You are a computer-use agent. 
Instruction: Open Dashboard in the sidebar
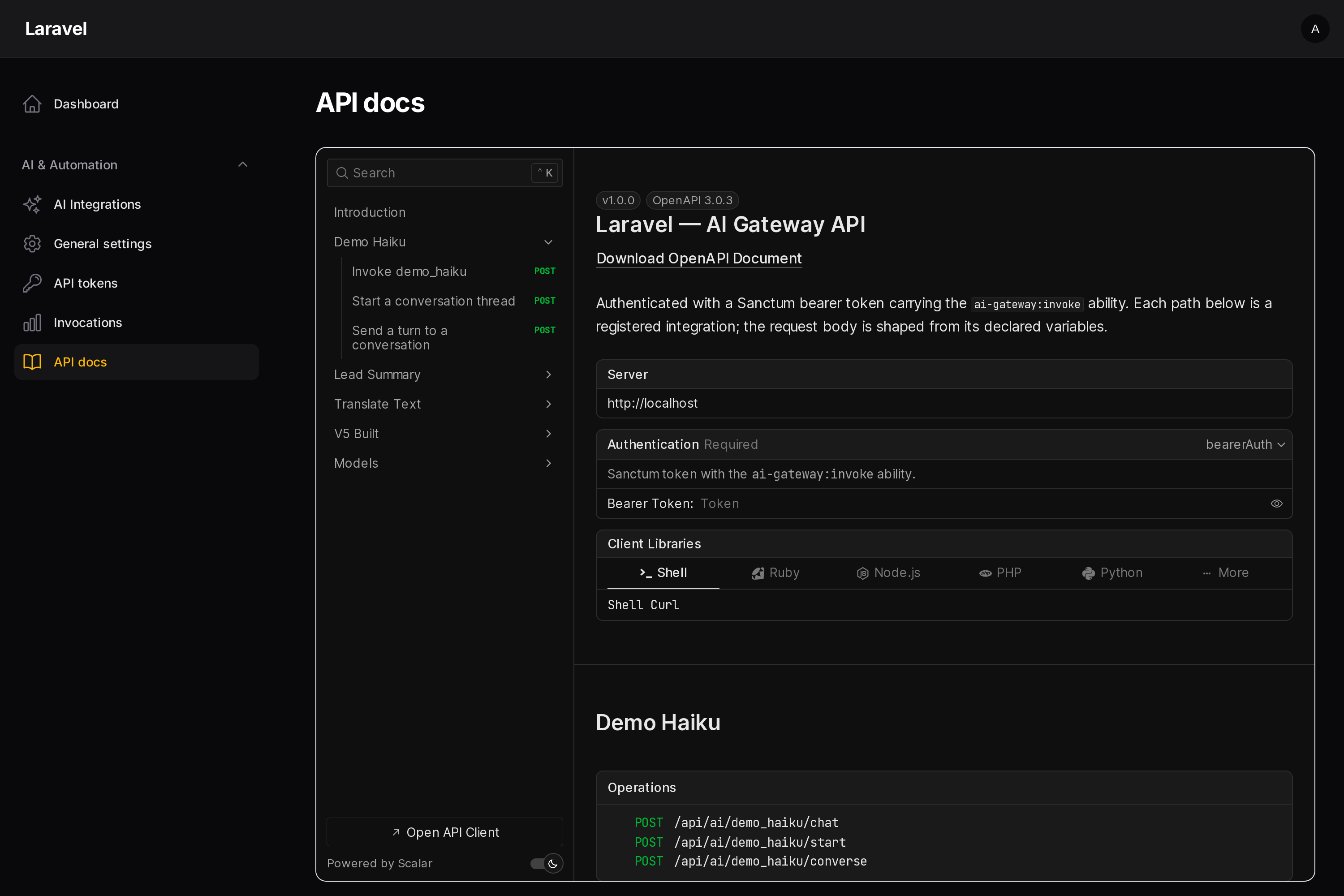(x=137, y=104)
